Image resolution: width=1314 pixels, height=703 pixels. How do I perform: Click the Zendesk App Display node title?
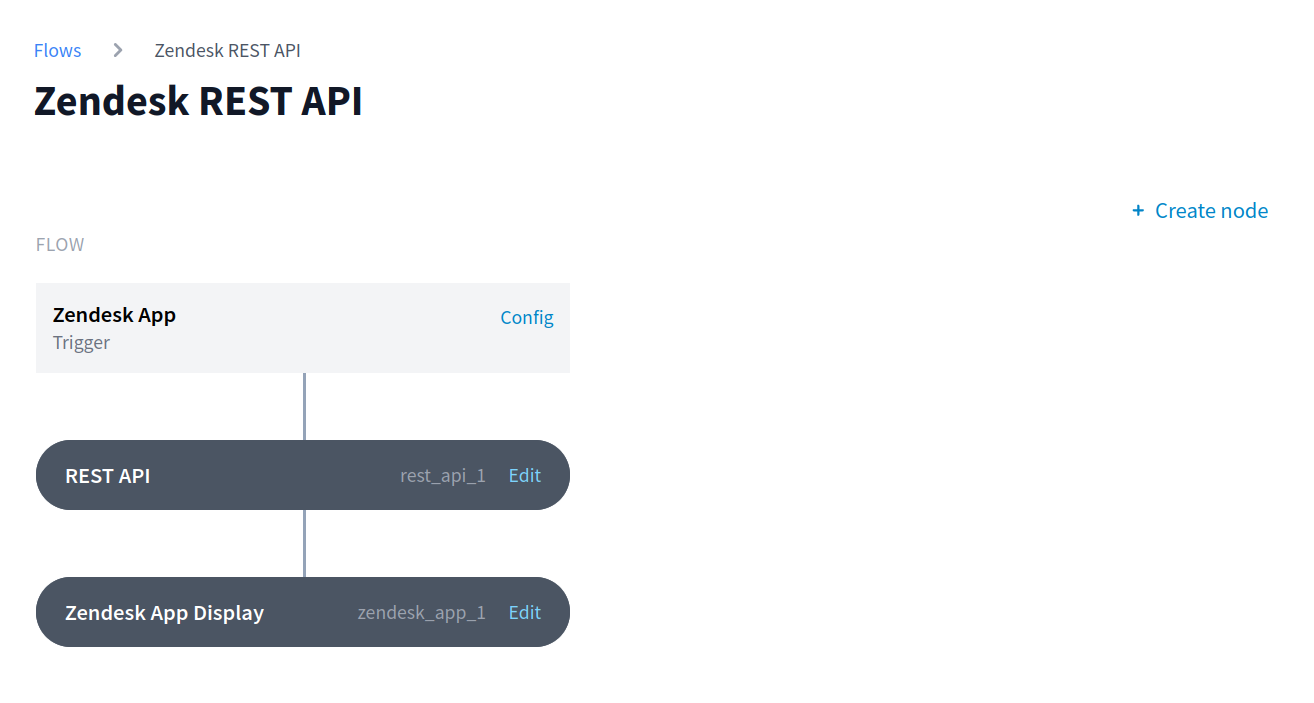point(164,612)
